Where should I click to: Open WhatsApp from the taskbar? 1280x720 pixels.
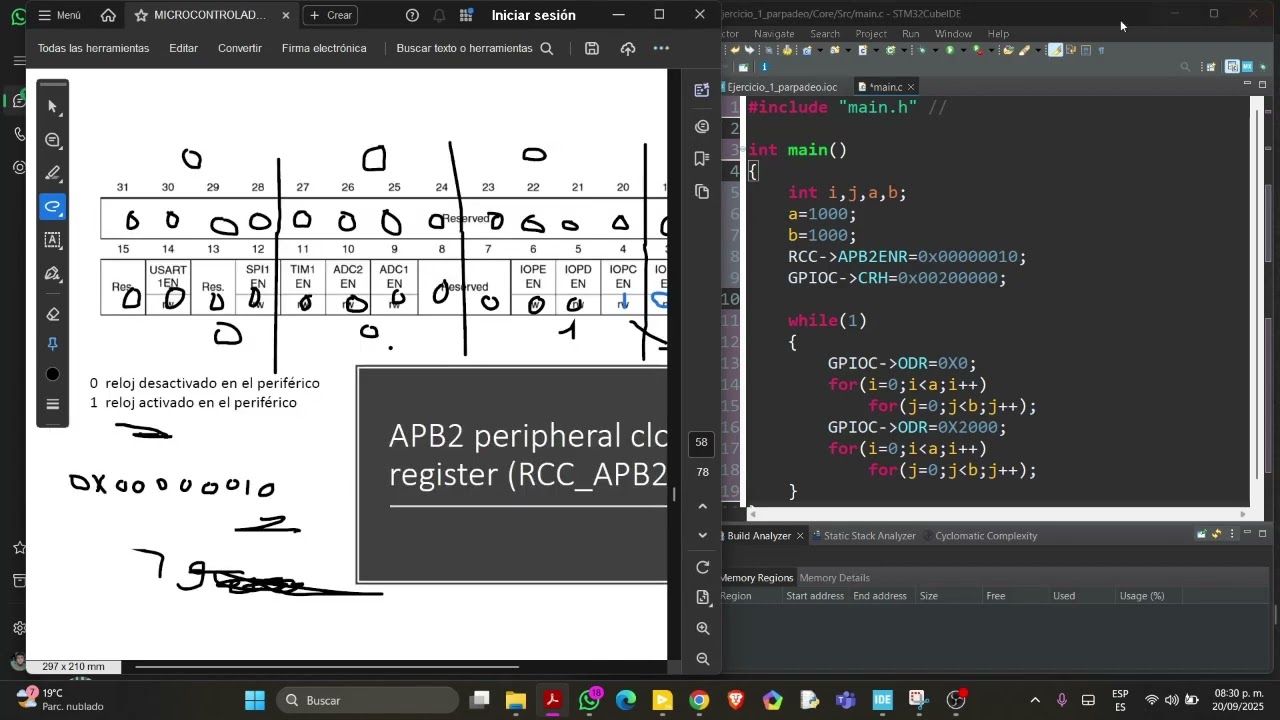coord(589,700)
